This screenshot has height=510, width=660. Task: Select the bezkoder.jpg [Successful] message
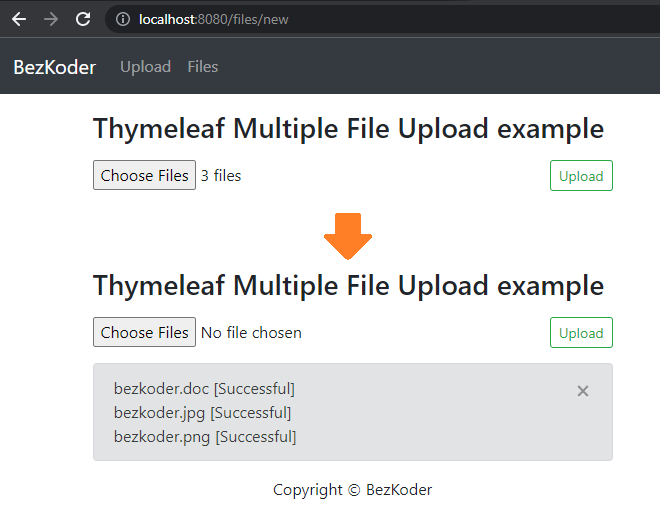click(x=202, y=413)
